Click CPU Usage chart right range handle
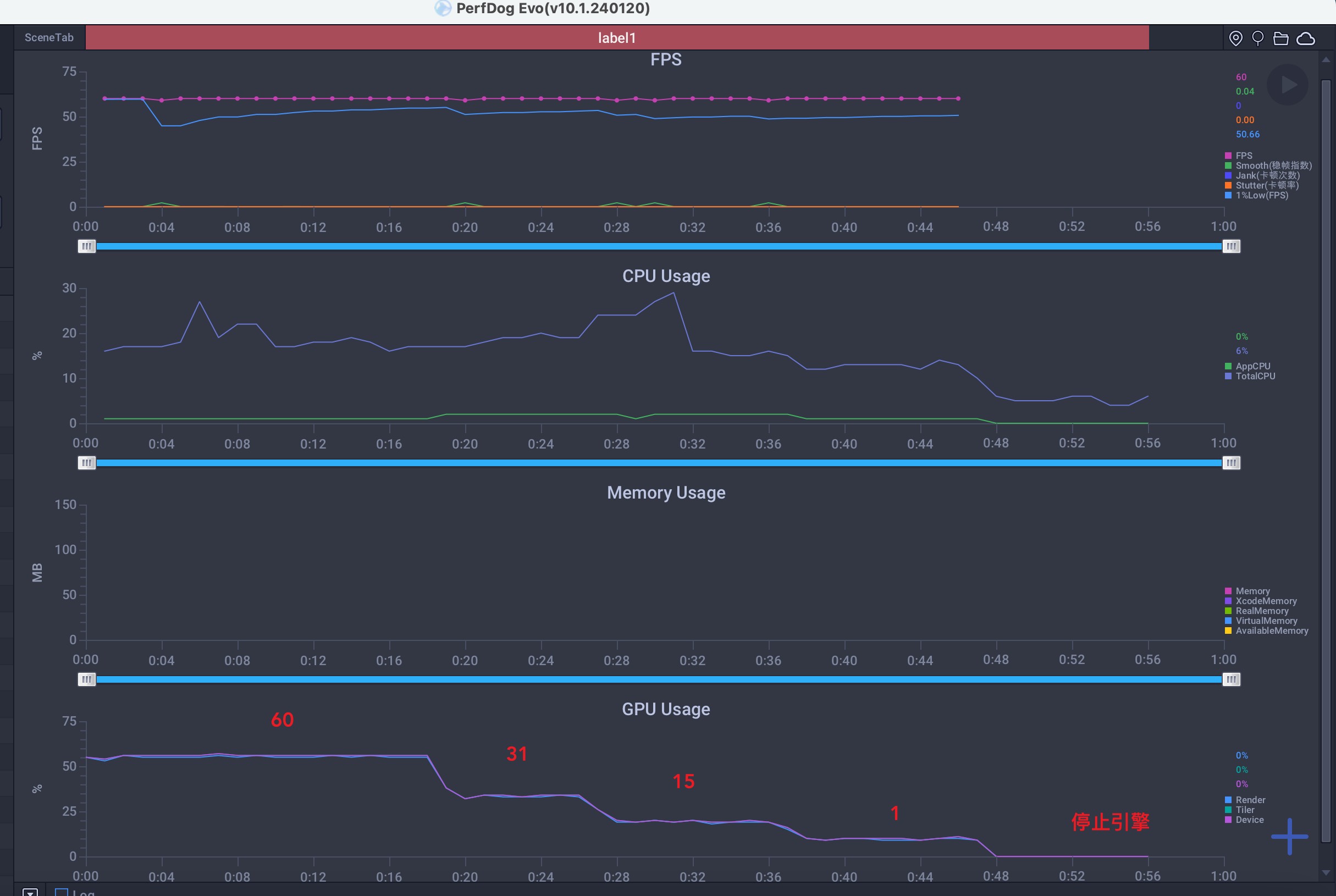This screenshot has width=1336, height=896. point(1231,463)
